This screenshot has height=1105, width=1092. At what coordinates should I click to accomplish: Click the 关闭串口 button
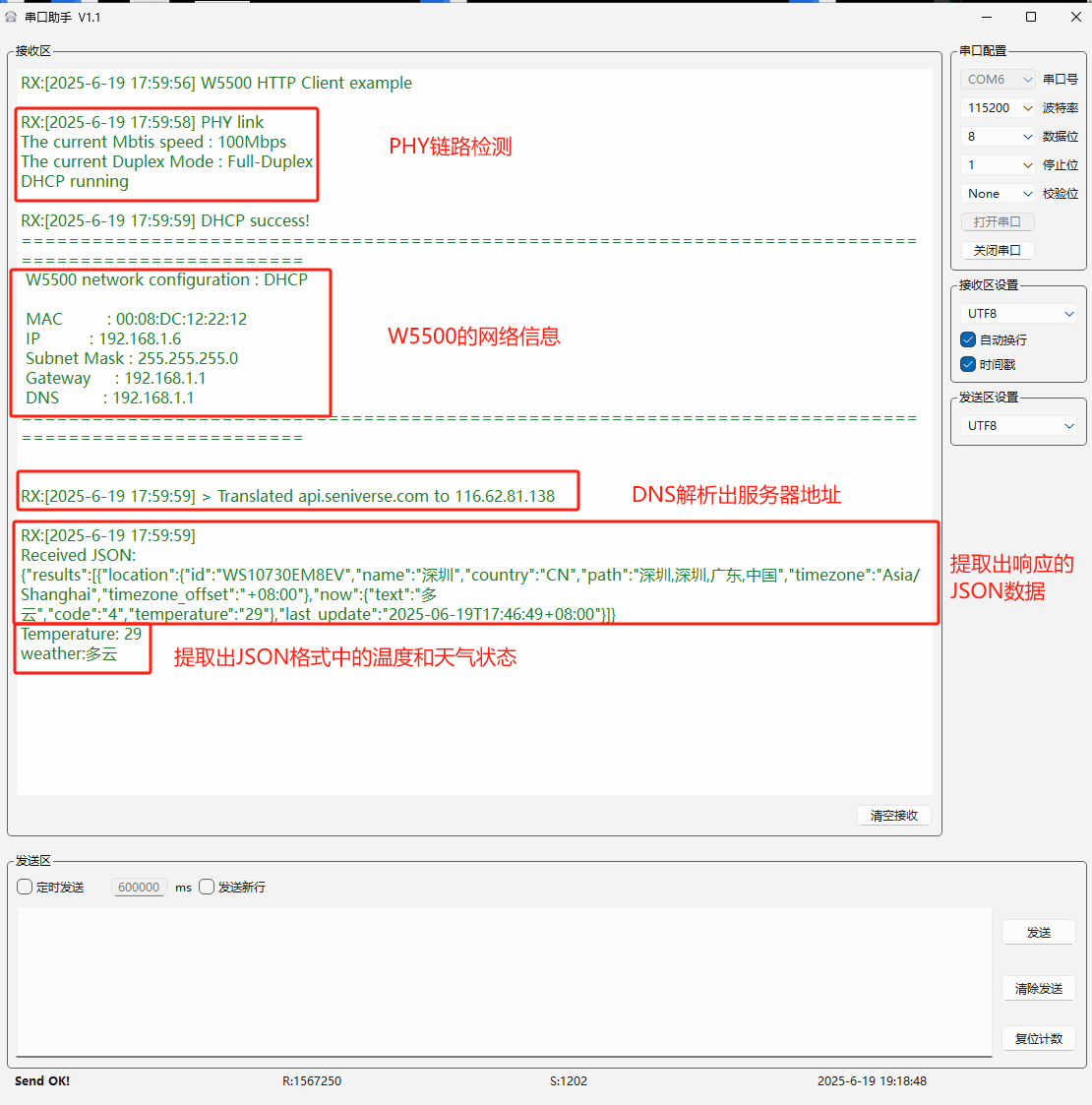pyautogui.click(x=997, y=250)
